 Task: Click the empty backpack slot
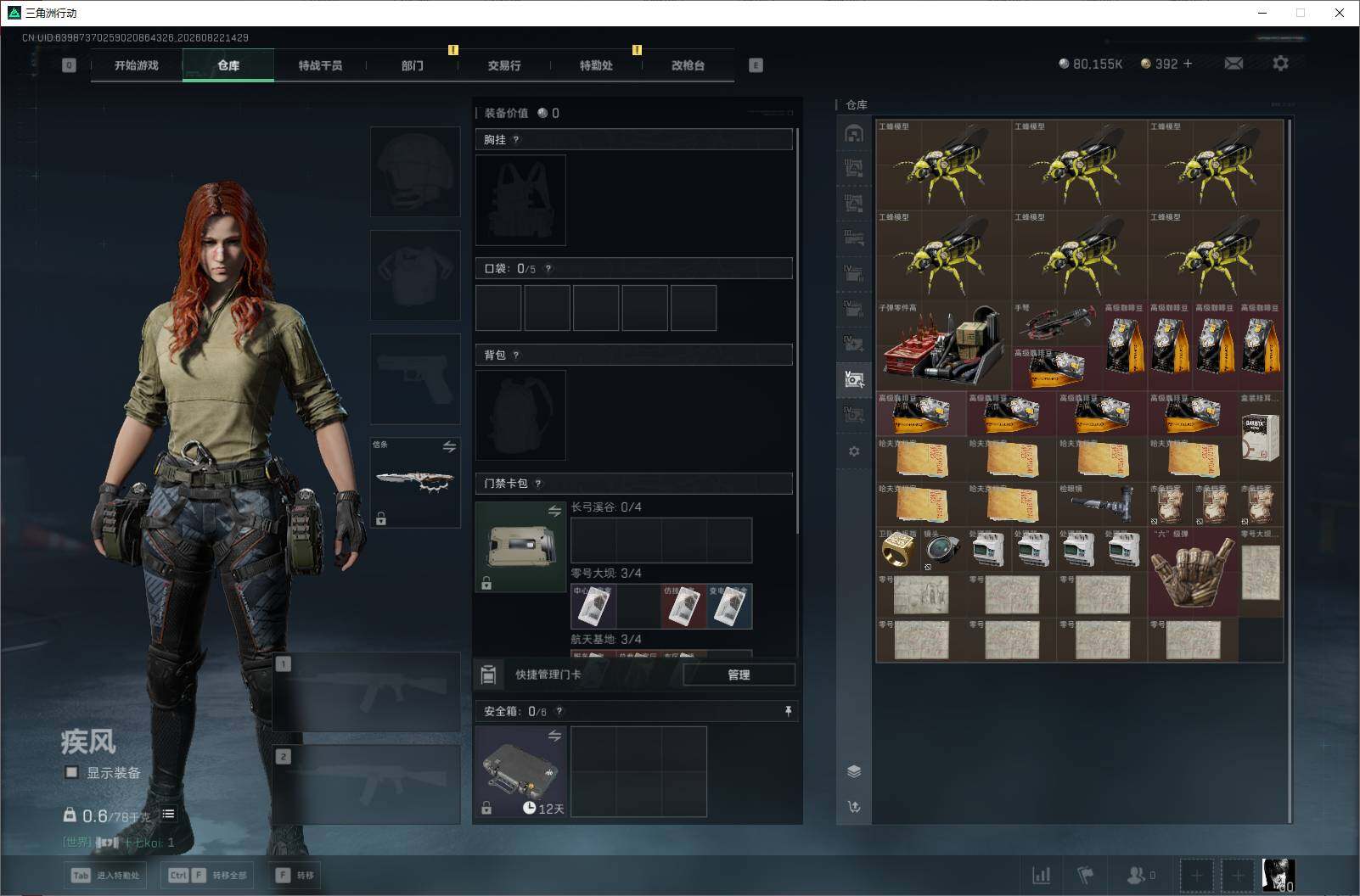(x=520, y=415)
